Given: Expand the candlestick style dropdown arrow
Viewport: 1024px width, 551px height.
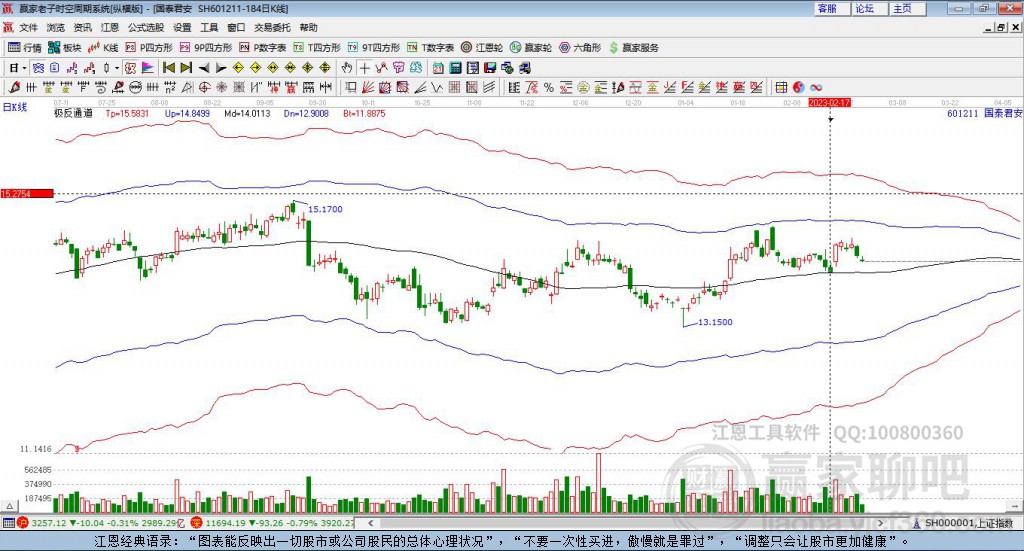Looking at the screenshot, I should pyautogui.click(x=117, y=68).
